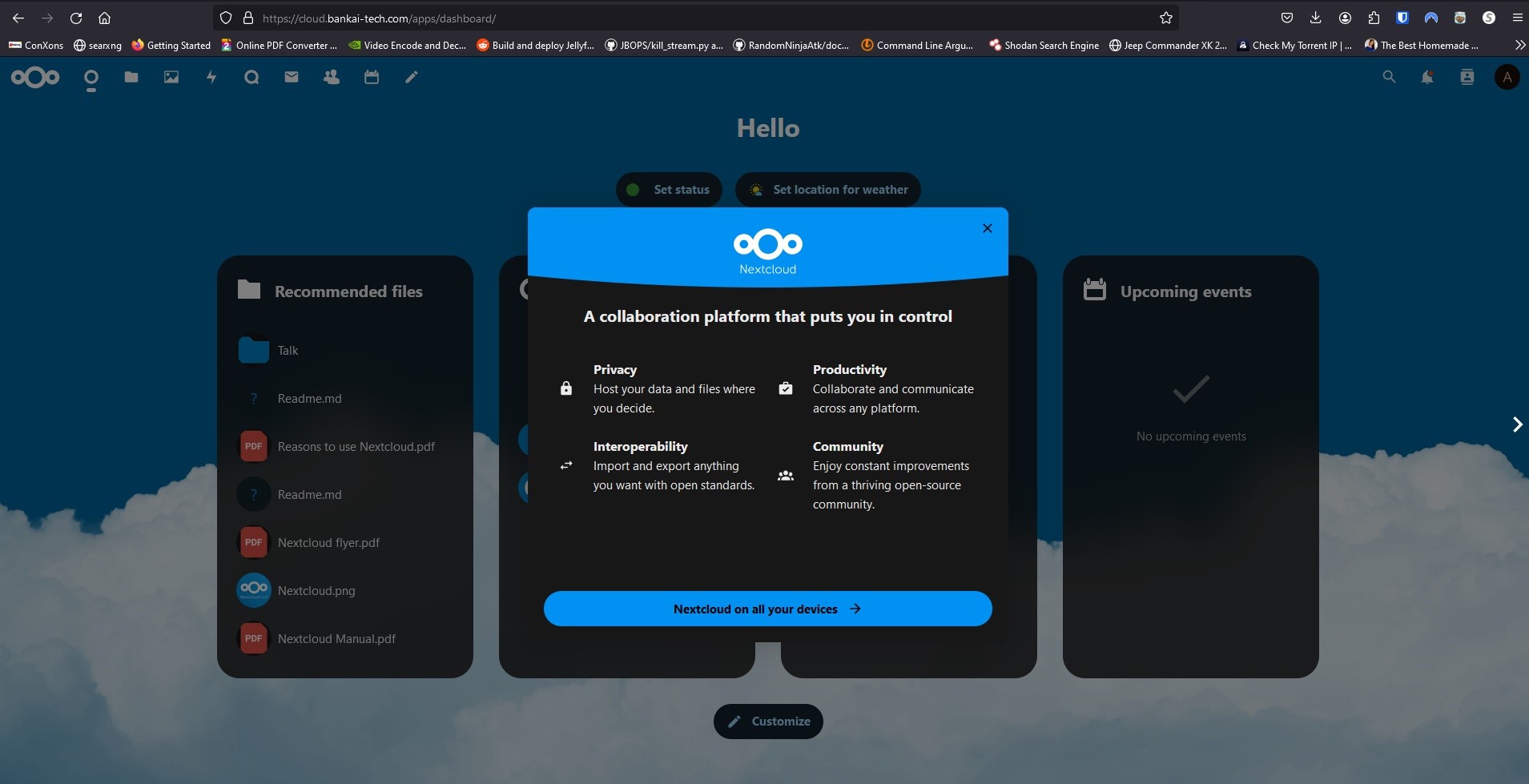
Task: Click the Set status button
Action: 669,190
